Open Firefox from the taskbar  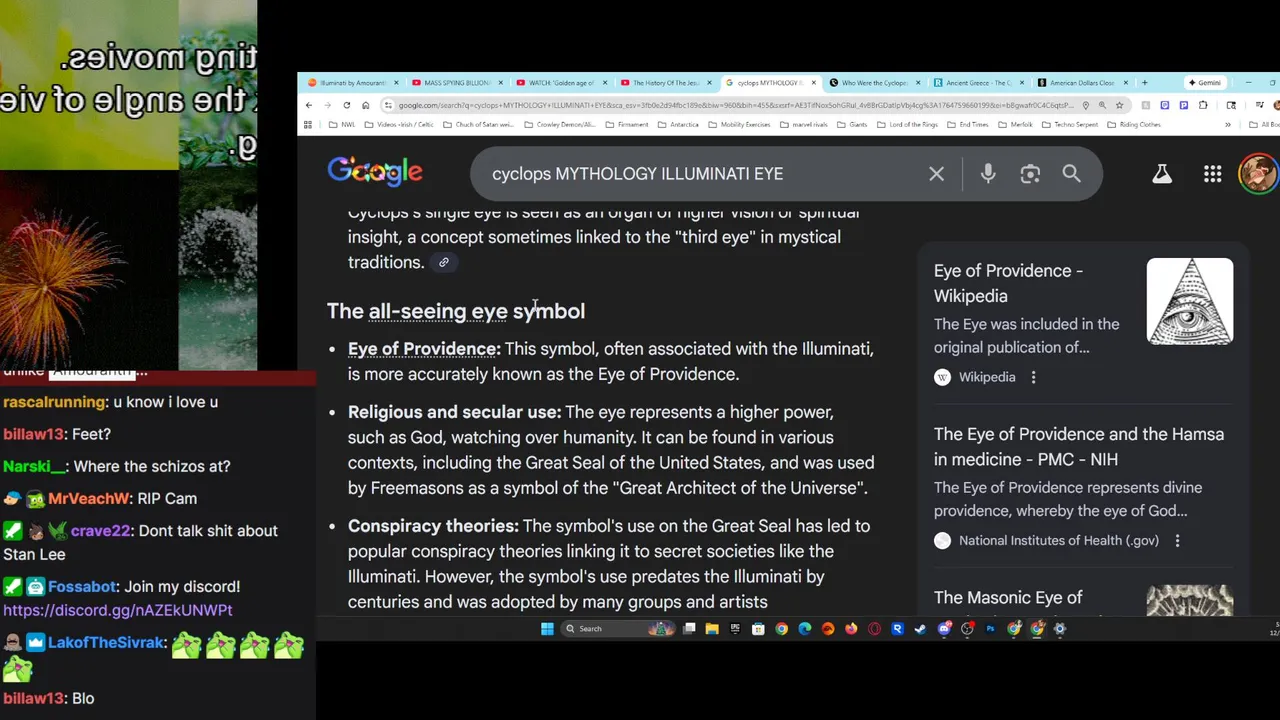(x=851, y=629)
